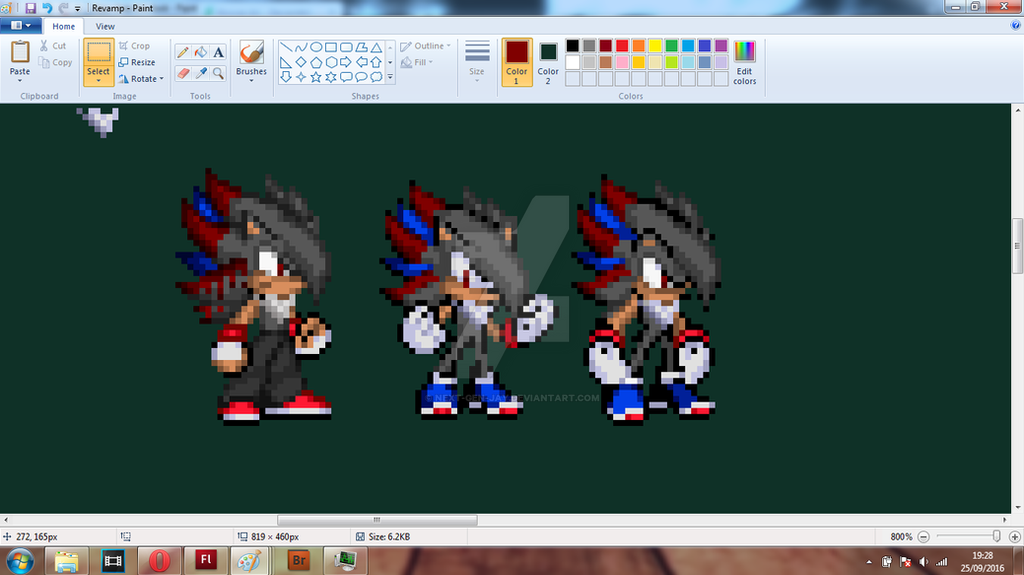Open the shape Outline dropdown
The height and width of the screenshot is (575, 1024).
[426, 46]
